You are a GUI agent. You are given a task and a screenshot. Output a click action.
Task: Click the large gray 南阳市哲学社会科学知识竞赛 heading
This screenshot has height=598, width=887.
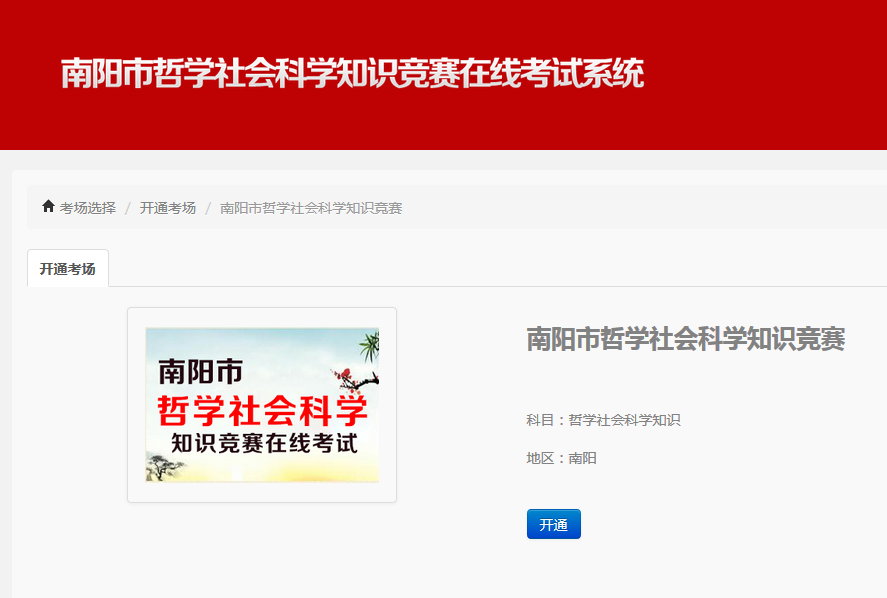point(685,340)
